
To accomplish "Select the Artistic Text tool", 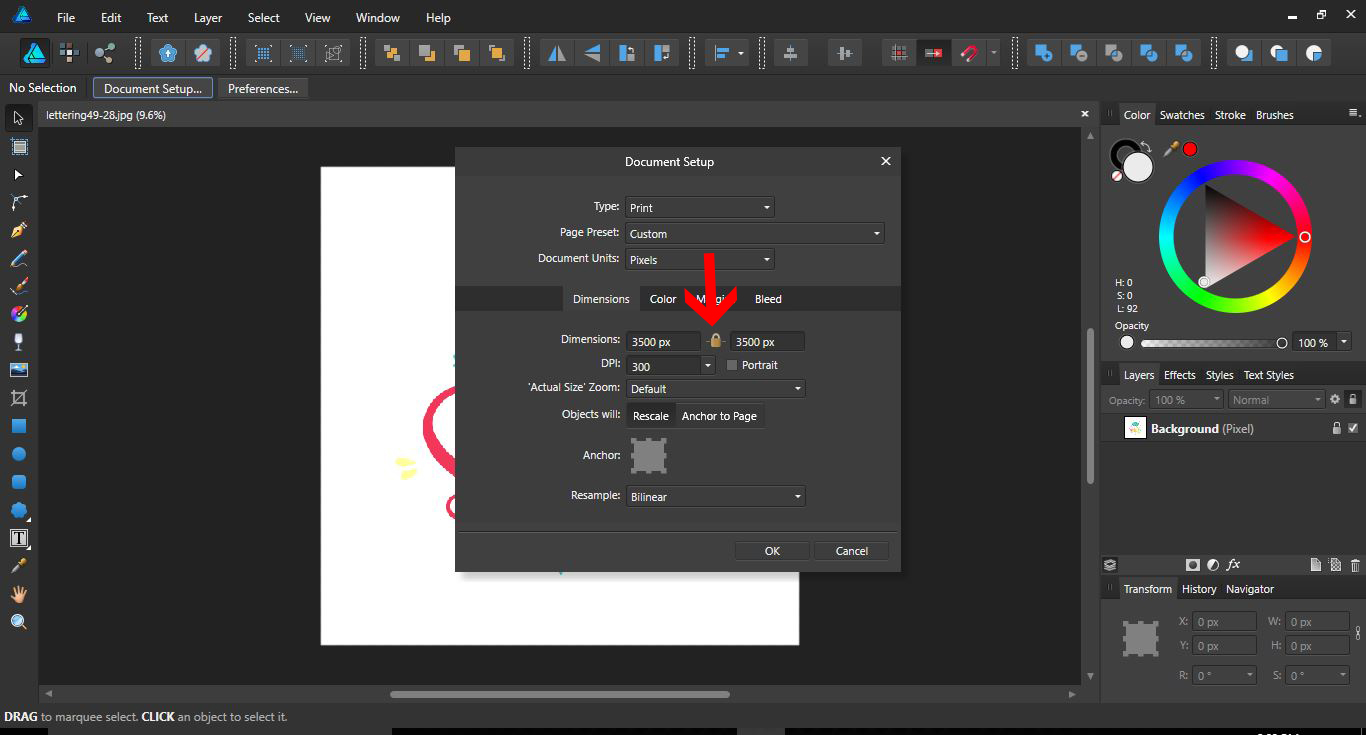I will click(x=18, y=538).
